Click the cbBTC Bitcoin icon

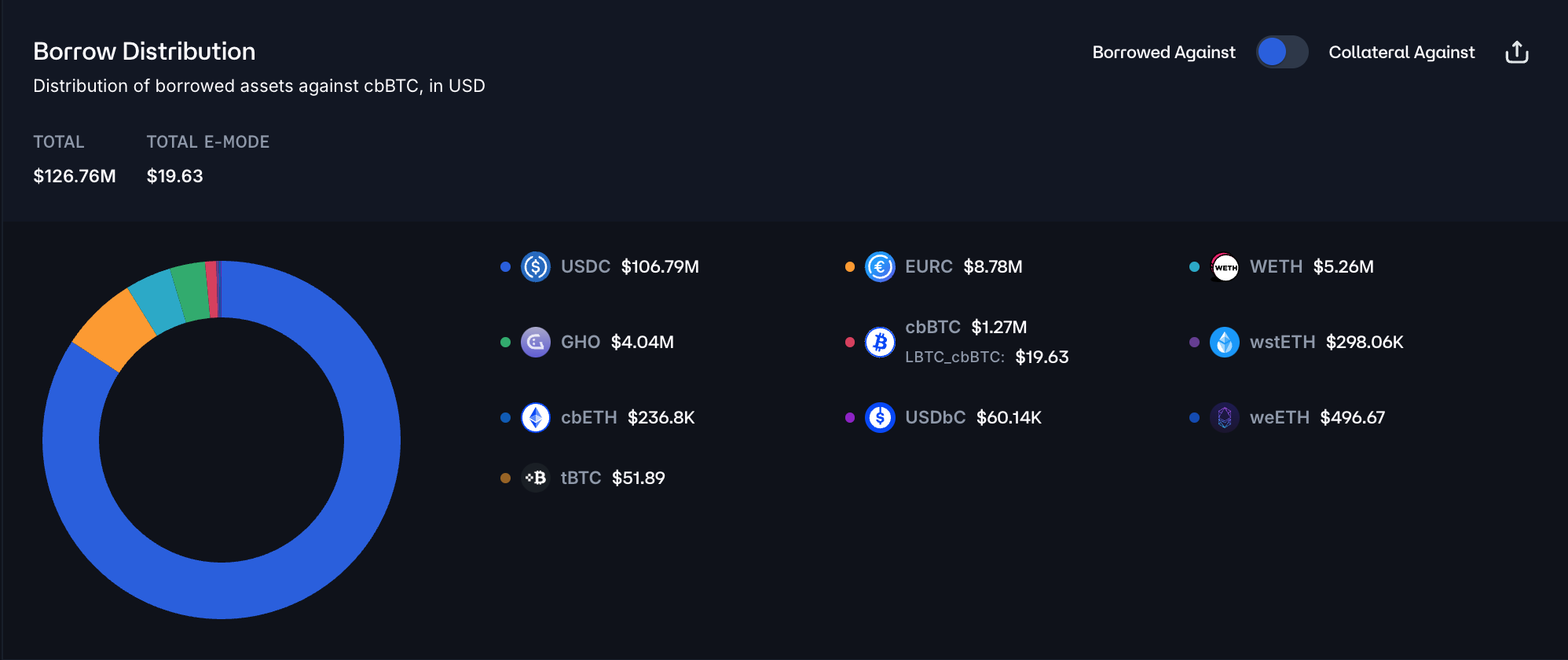880,343
